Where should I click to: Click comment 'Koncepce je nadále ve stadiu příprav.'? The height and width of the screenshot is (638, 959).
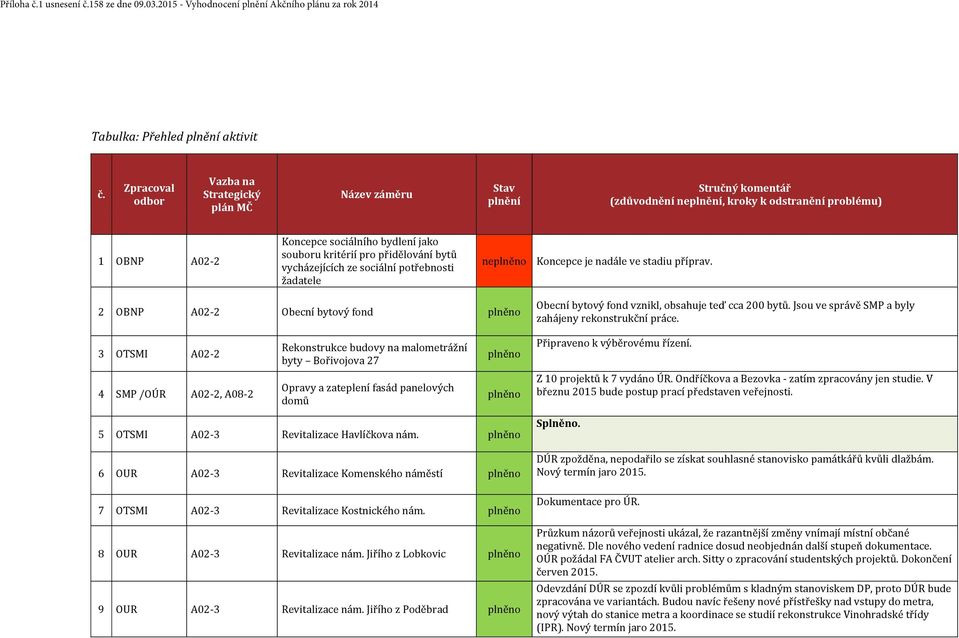coord(624,261)
